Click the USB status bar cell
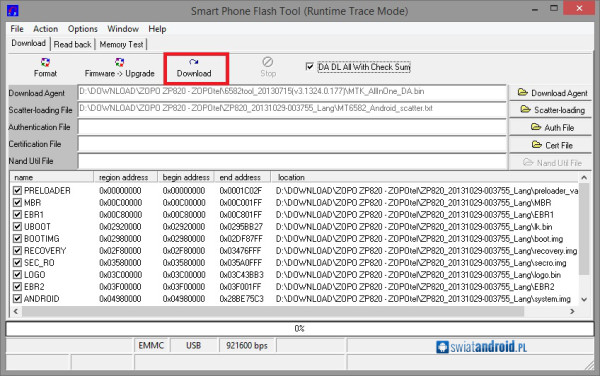Image resolution: width=600 pixels, height=376 pixels. 194,345
